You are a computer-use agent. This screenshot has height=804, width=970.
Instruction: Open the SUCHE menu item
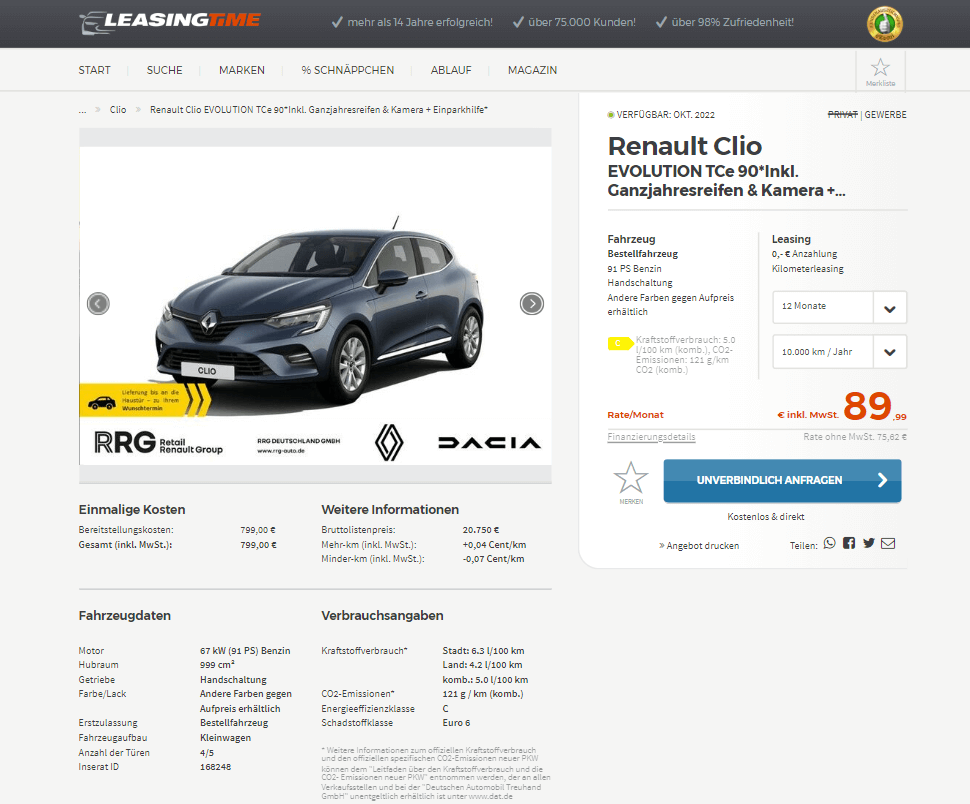pos(165,71)
